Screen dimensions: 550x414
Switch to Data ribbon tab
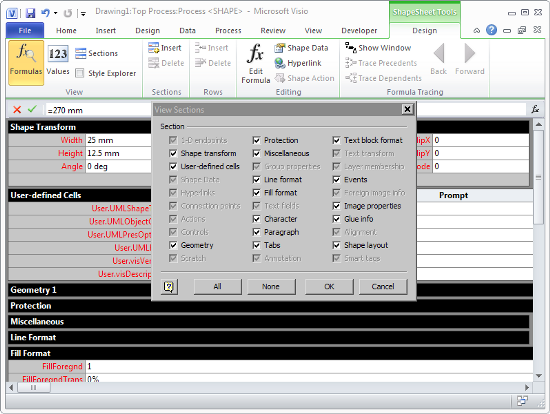click(187, 31)
